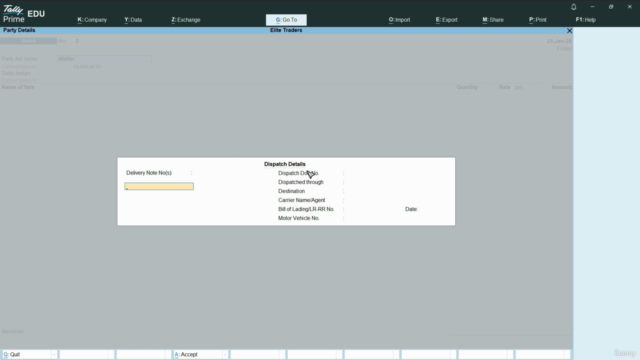Open the E: Export menu
The width and height of the screenshot is (640, 360).
point(447,20)
